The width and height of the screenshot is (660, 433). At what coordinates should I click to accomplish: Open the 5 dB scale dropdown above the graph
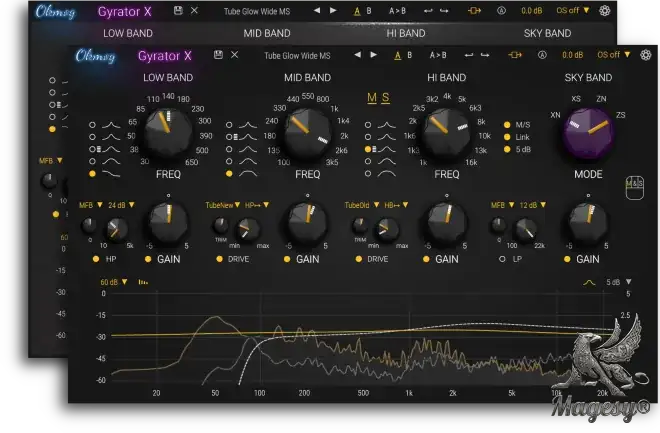(x=619, y=282)
